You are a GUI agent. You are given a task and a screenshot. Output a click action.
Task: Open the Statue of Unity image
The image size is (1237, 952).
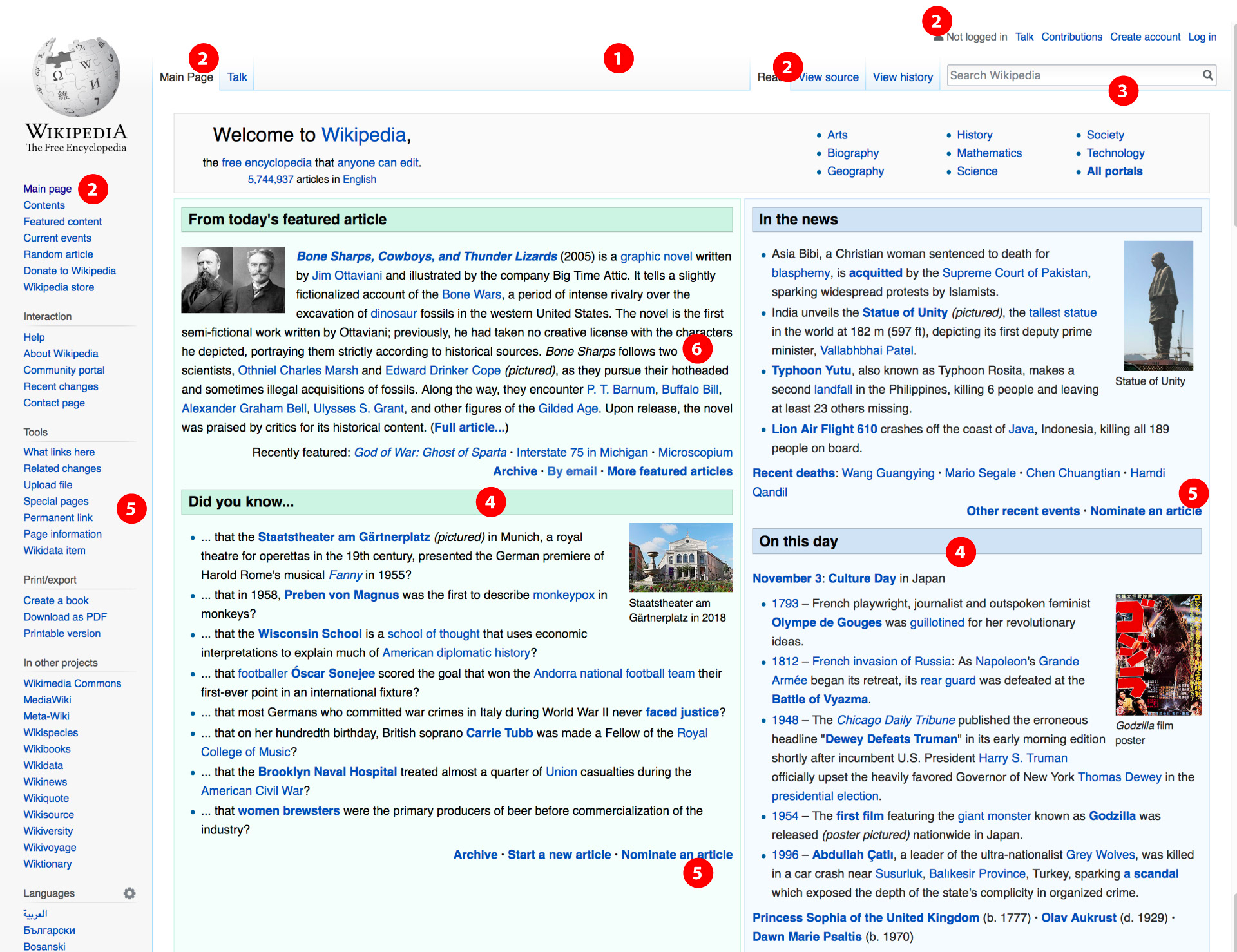[x=1158, y=305]
